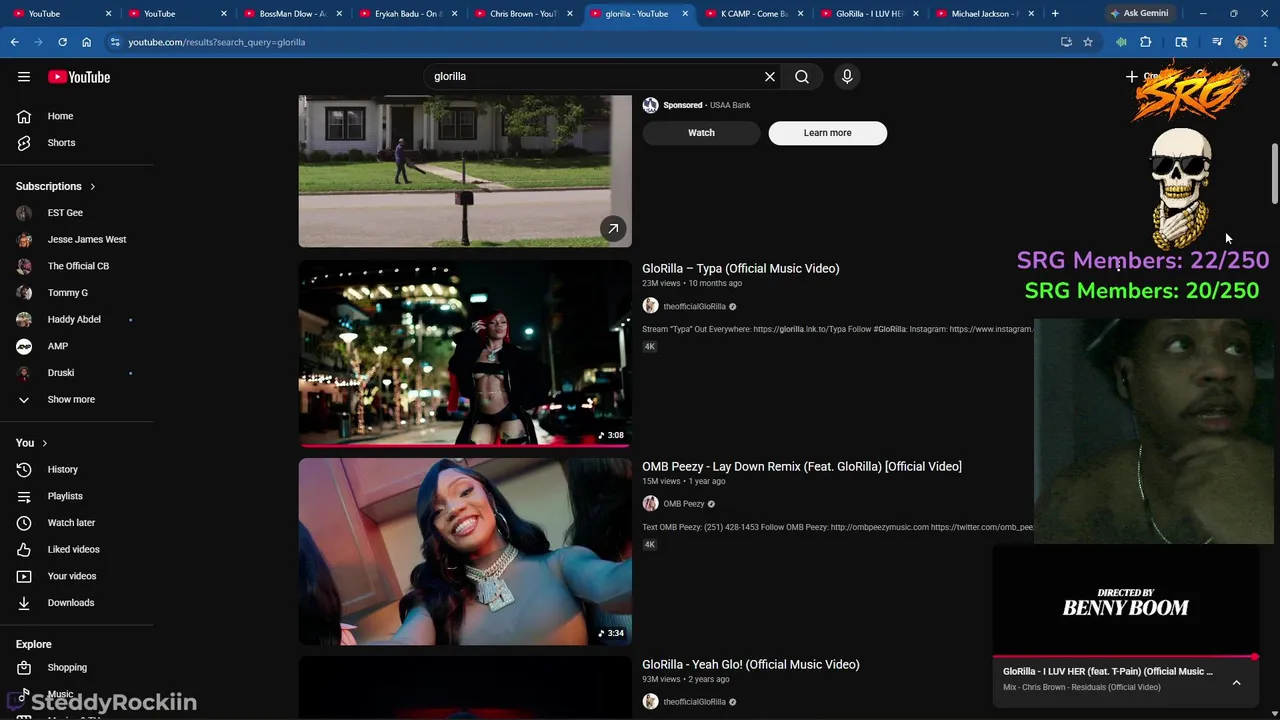Click theofficialGloRilla avatar under Typa

click(x=650, y=306)
